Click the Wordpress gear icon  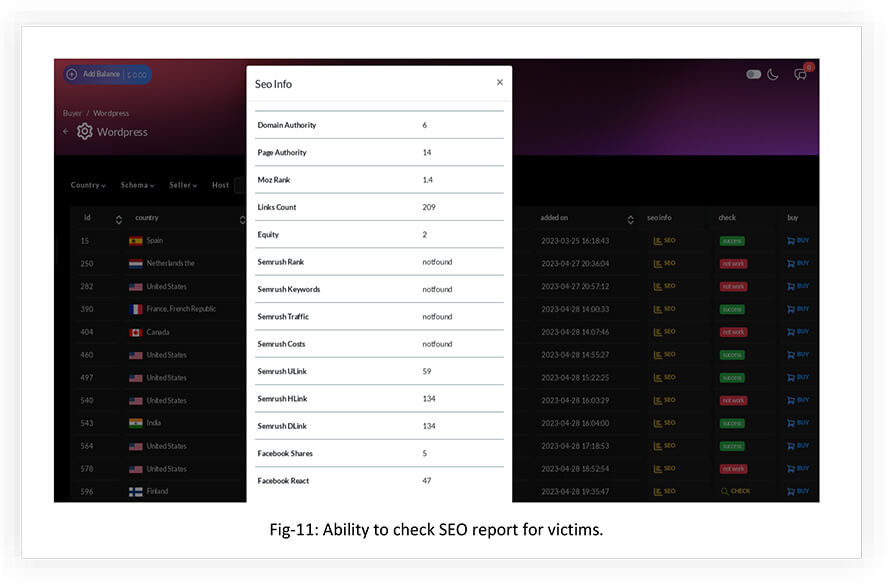(84, 131)
